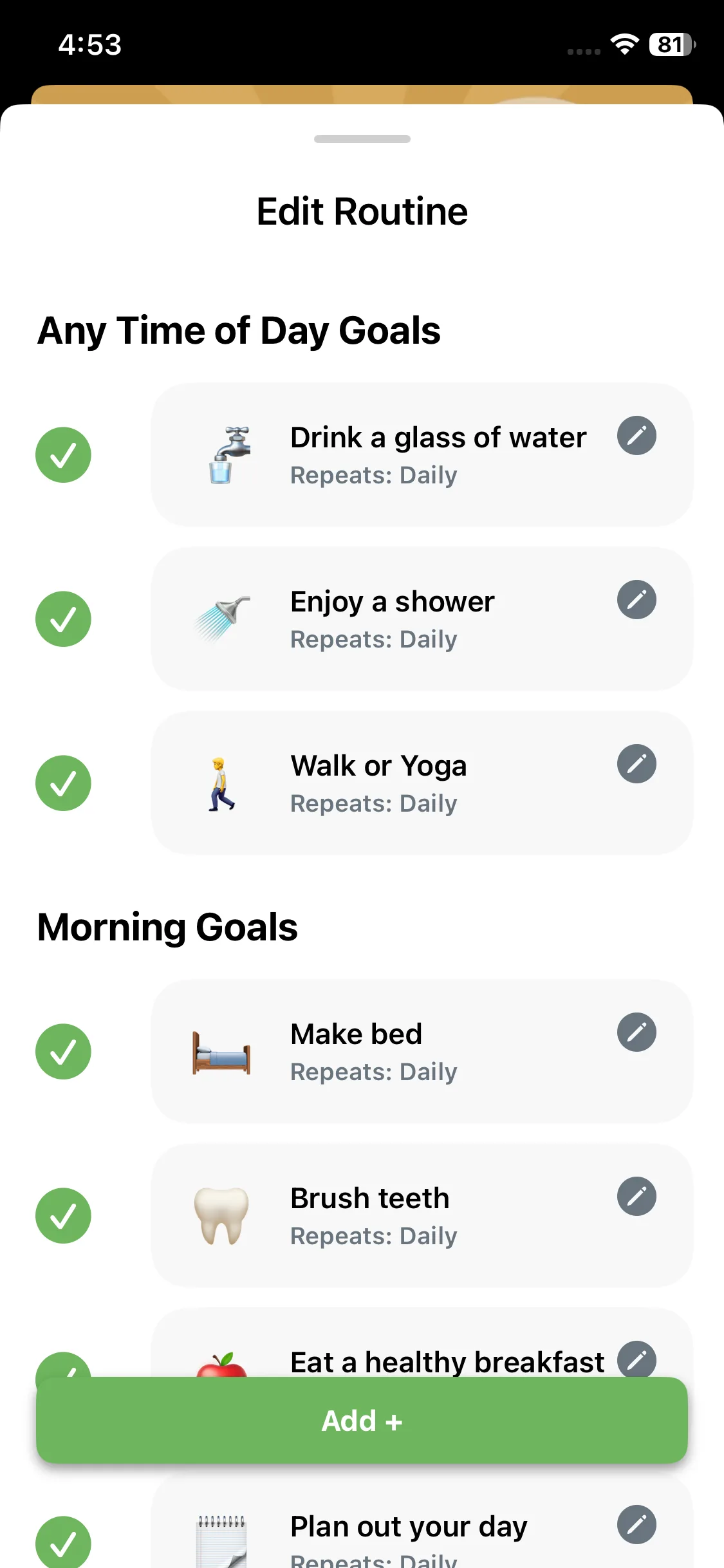Tap the tooth emoji icon

[221, 1215]
